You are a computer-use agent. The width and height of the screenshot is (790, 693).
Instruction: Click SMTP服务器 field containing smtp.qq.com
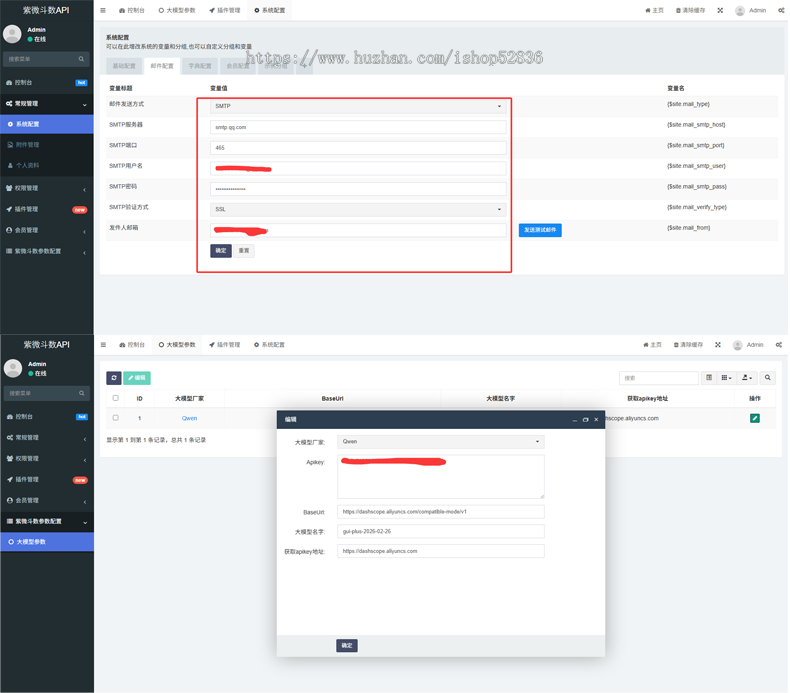(x=358, y=127)
